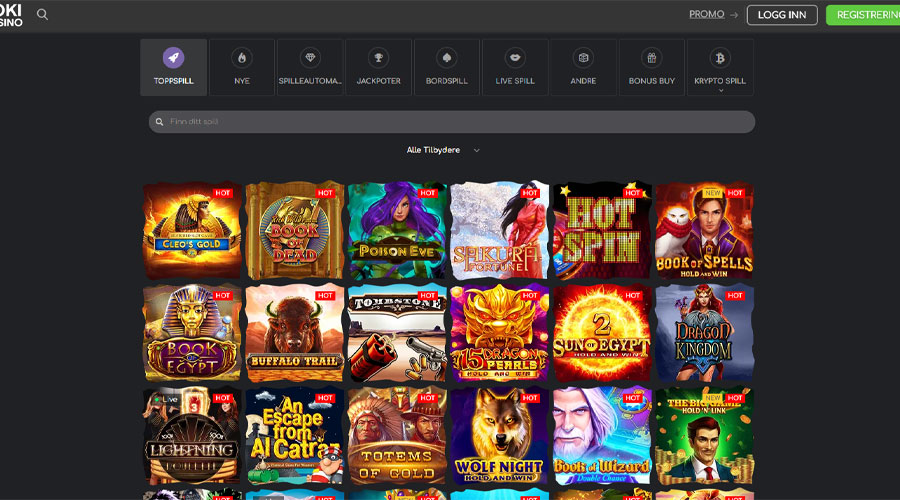900x500 pixels.
Task: Click the HOT badge on Wolf Night
Action: click(530, 398)
